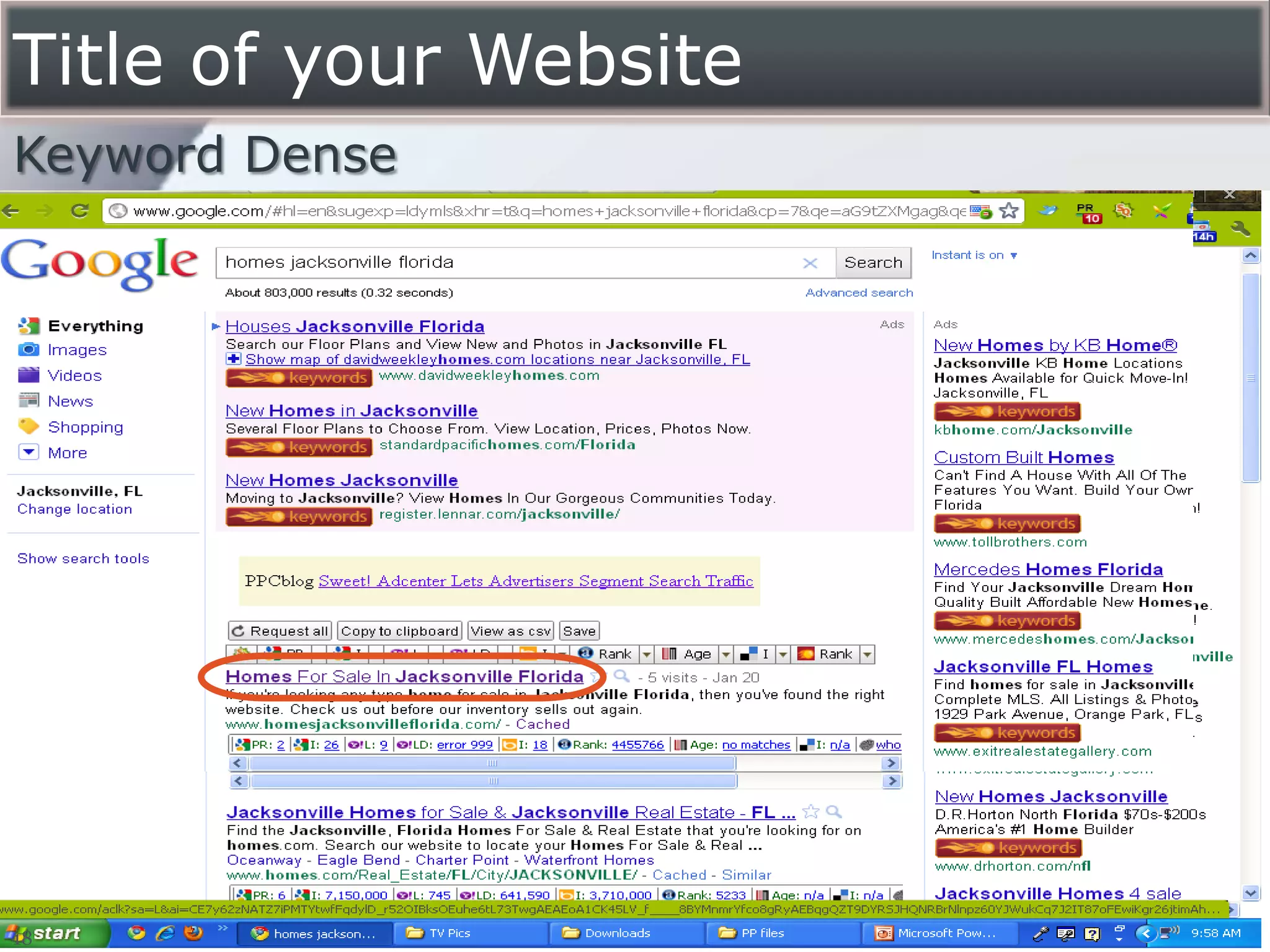The width and height of the screenshot is (1270, 952).
Task: Click the page vertical scrollbar thumb
Action: 1251,377
